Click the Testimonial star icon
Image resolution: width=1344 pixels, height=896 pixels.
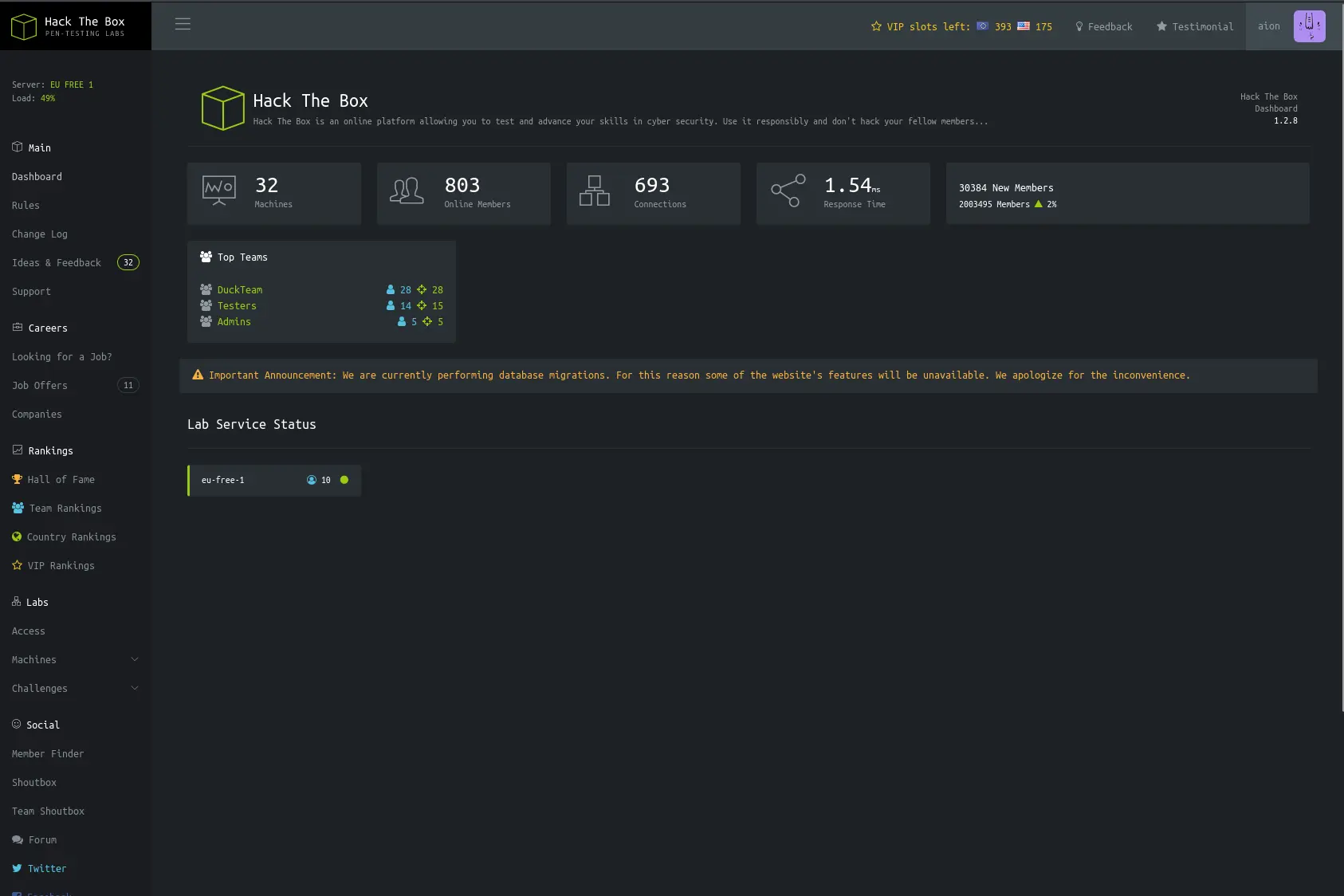(x=1161, y=26)
